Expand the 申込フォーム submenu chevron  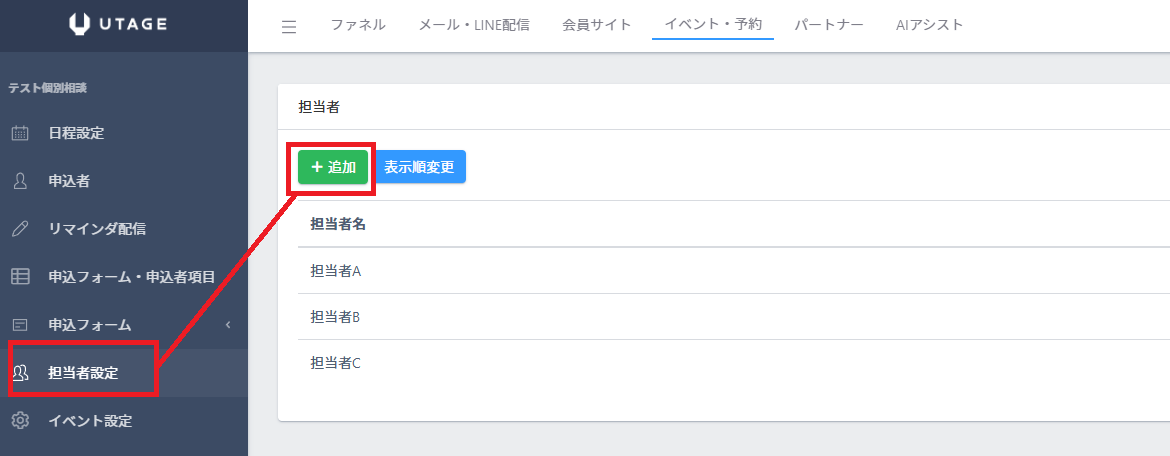(x=228, y=325)
